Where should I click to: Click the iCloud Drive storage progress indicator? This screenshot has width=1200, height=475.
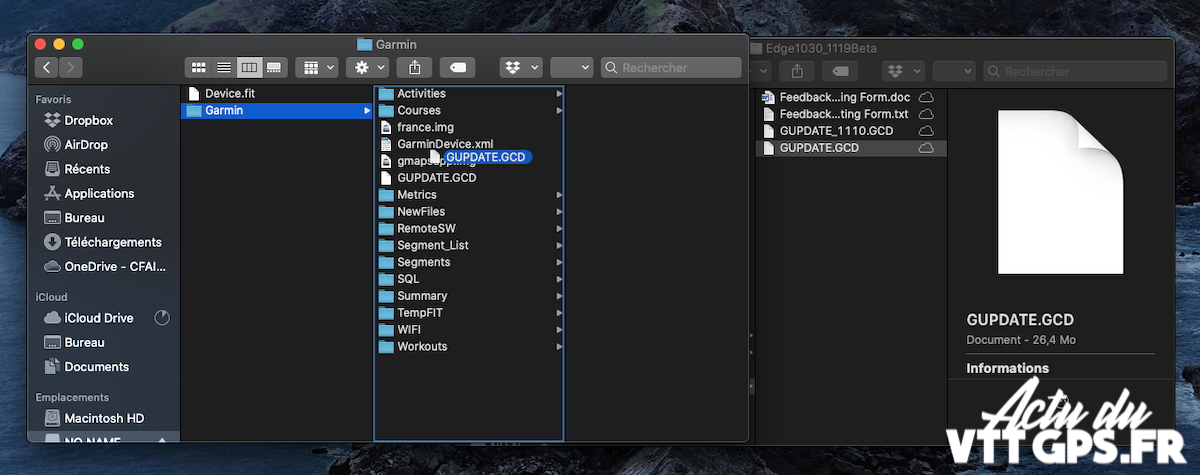(162, 318)
